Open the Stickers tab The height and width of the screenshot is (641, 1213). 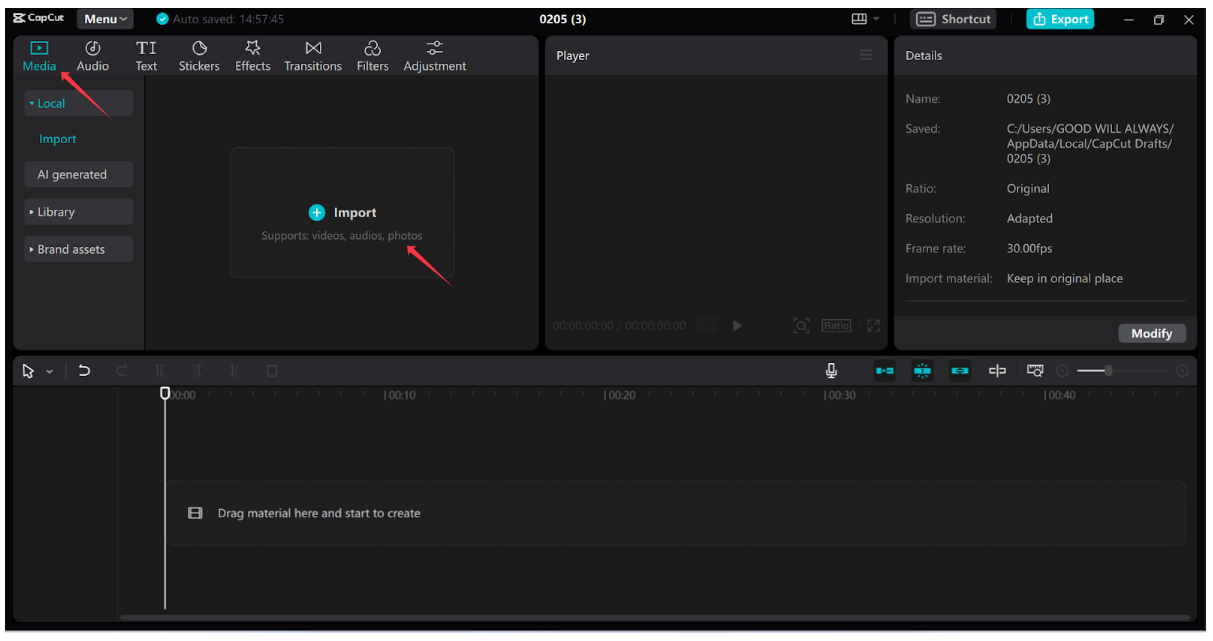(x=199, y=56)
